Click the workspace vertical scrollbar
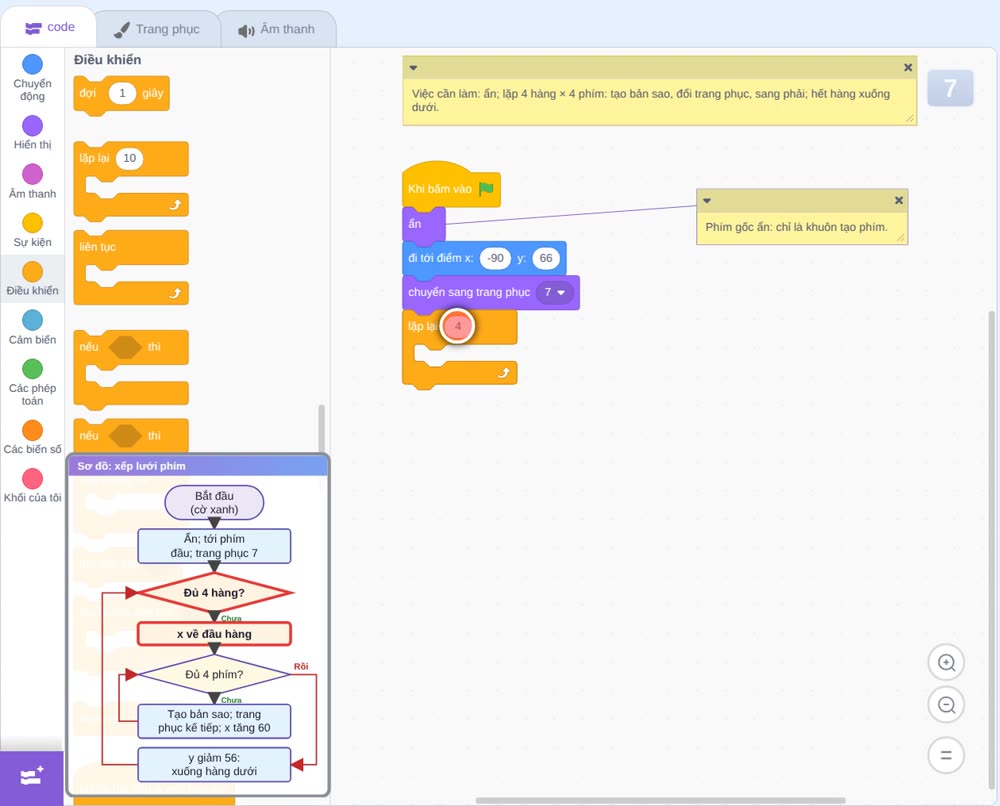1000x806 pixels. [x=991, y=550]
